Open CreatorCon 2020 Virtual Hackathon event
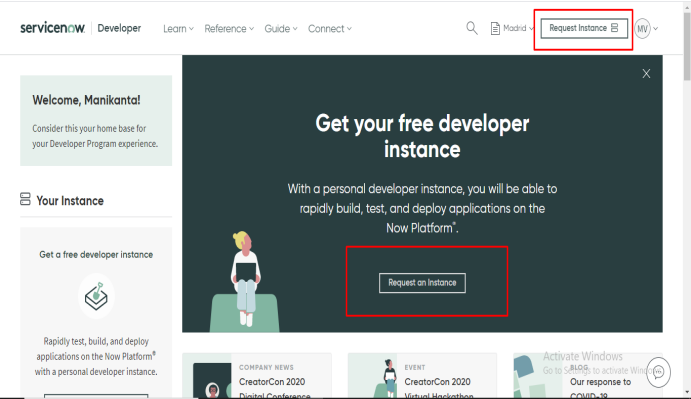 422,376
